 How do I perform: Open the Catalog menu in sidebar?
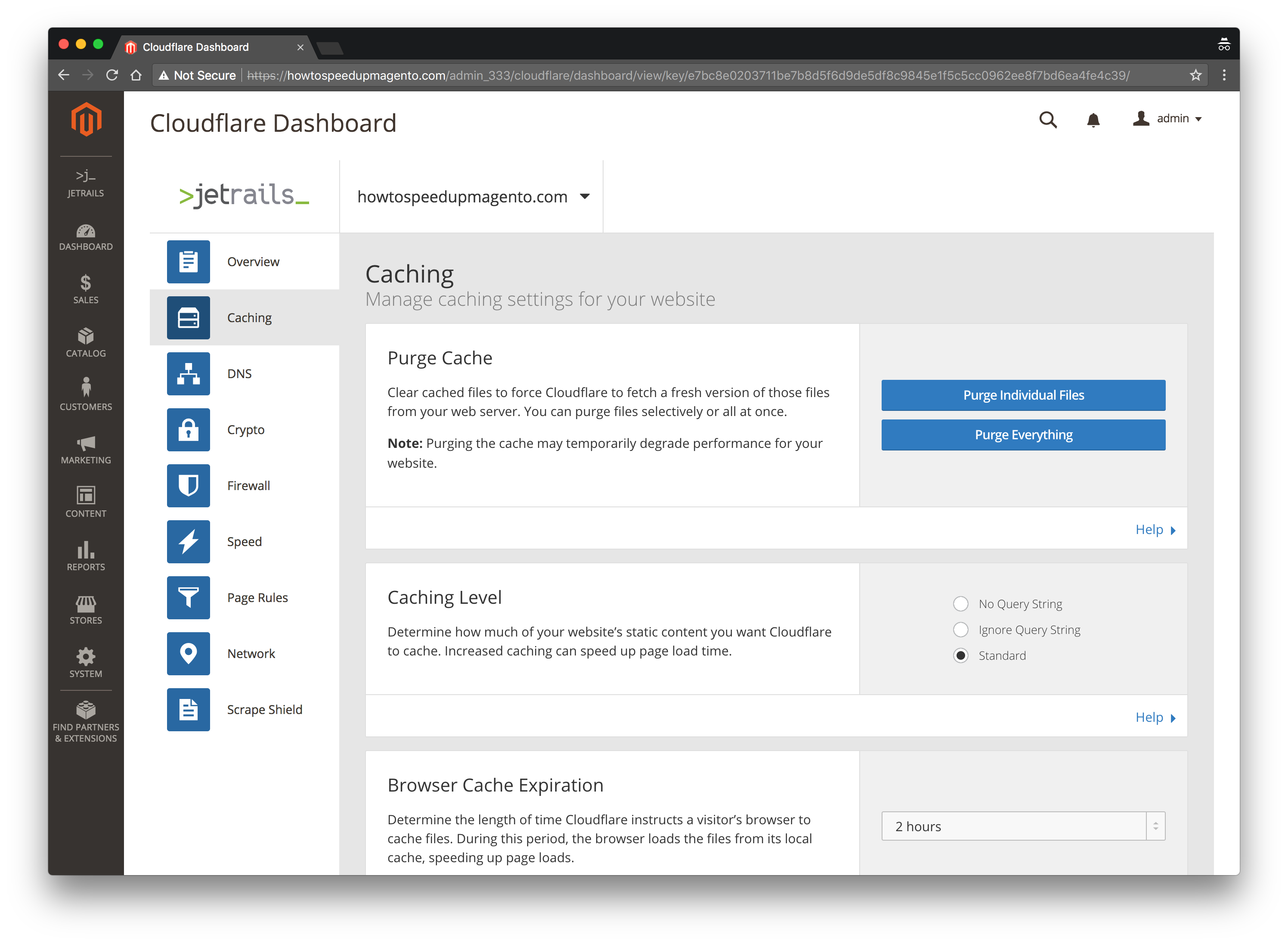pyautogui.click(x=86, y=343)
